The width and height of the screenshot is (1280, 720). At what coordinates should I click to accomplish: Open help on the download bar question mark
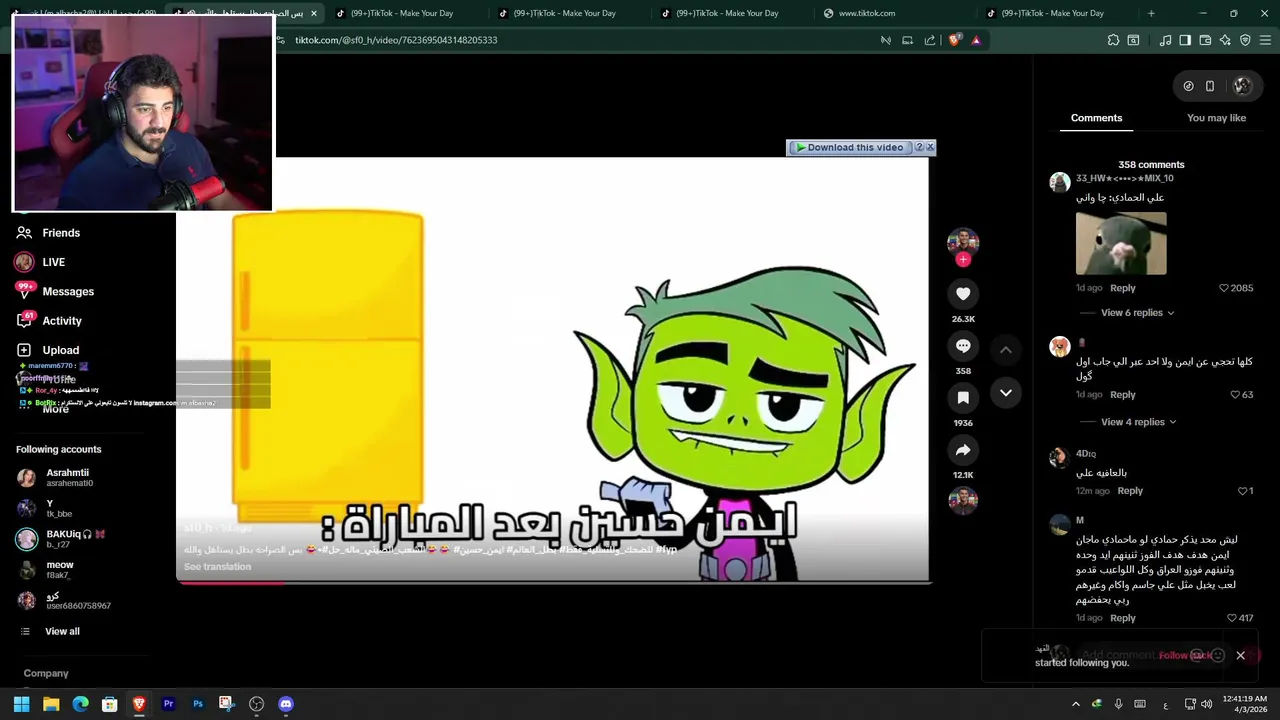coord(919,147)
